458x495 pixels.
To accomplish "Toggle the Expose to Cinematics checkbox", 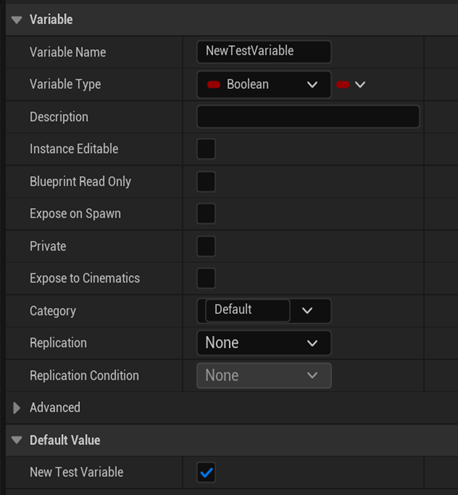I will [206, 278].
